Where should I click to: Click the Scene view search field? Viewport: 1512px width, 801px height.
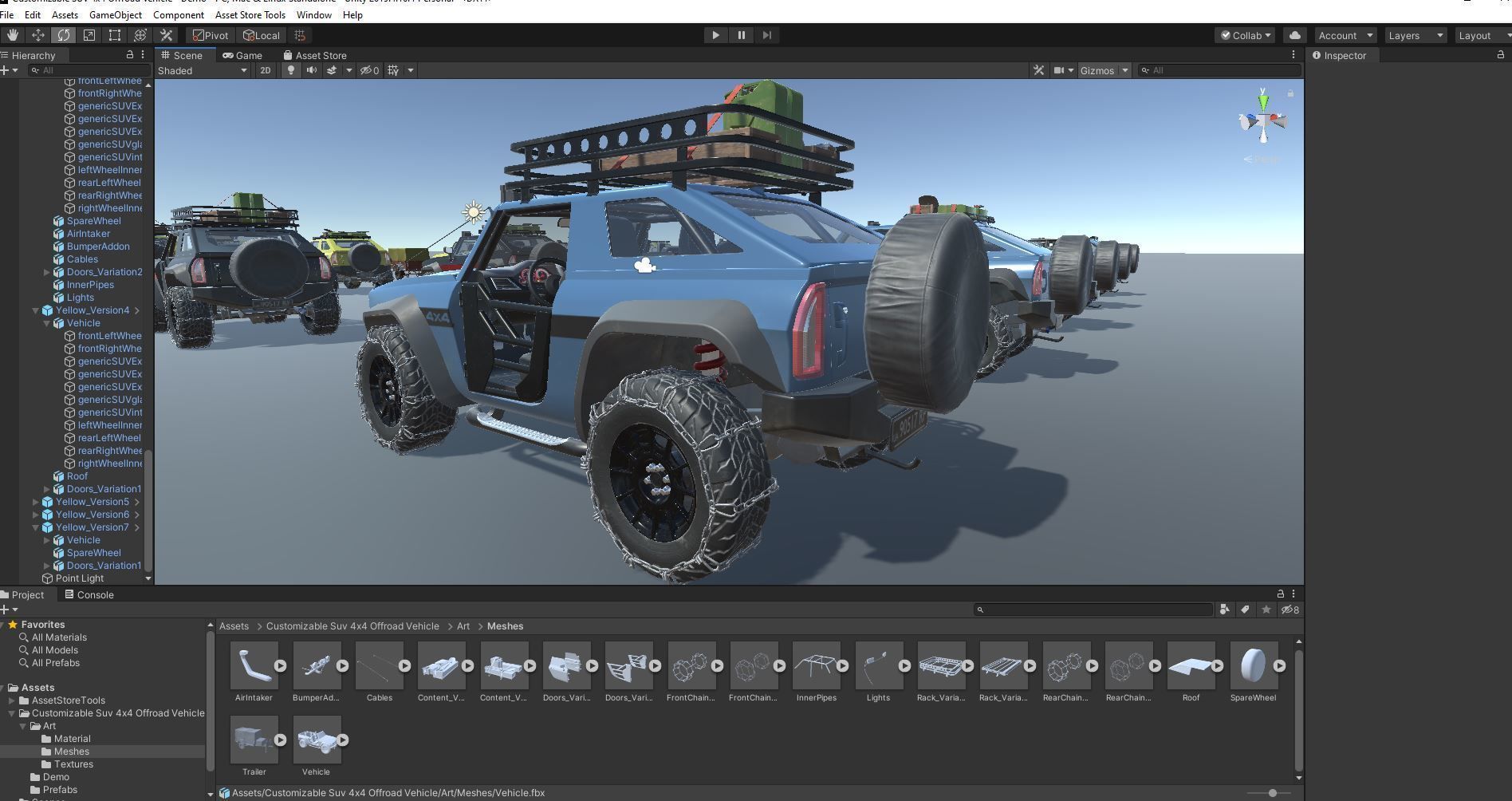[1220, 70]
